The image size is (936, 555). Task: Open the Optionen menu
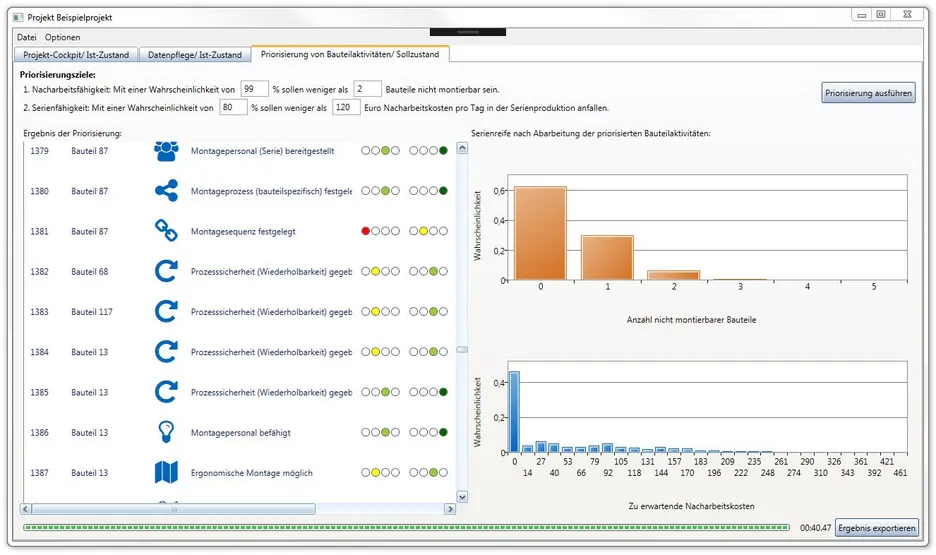(63, 37)
